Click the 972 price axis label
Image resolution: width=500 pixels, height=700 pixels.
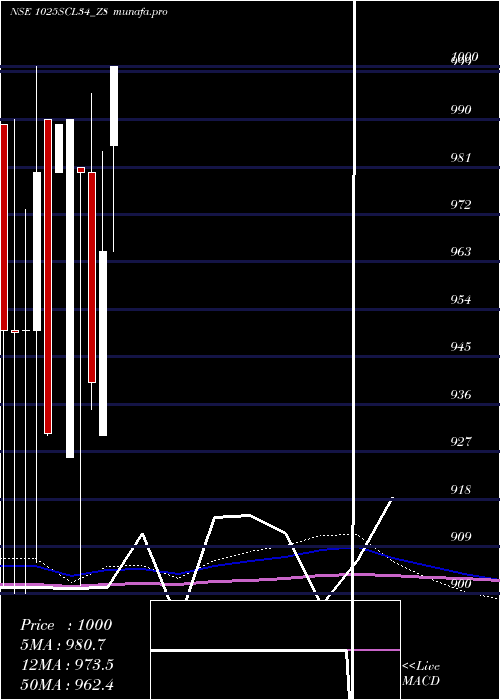point(461,205)
